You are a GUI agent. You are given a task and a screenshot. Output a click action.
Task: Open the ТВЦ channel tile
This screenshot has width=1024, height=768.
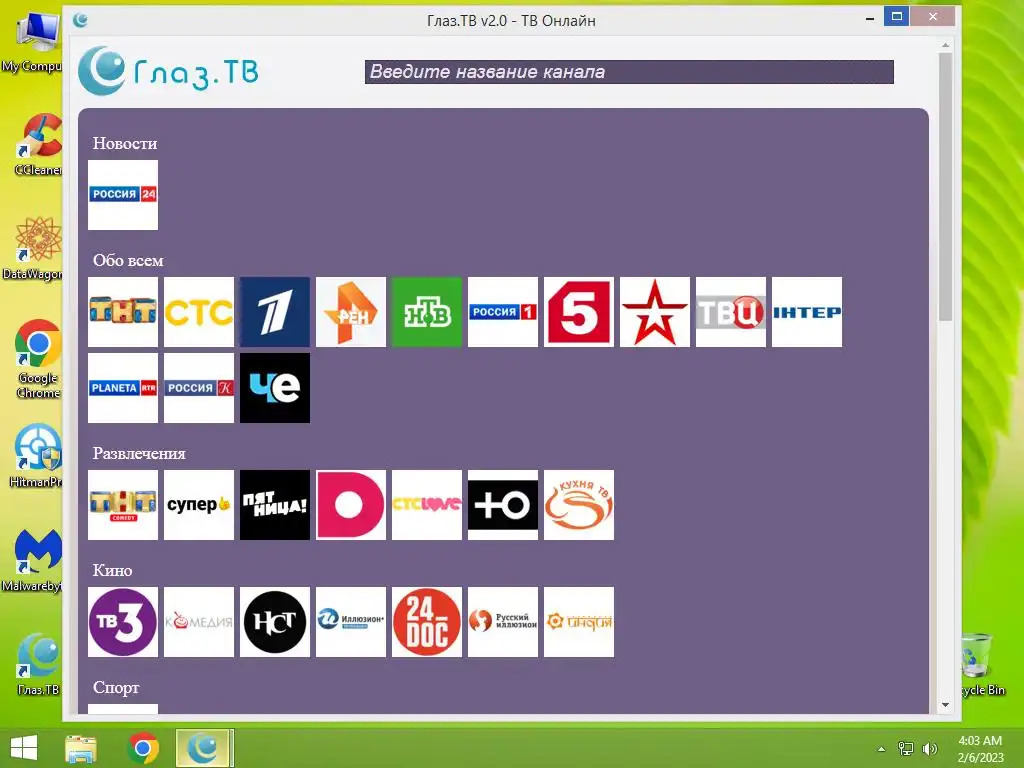[x=731, y=312]
